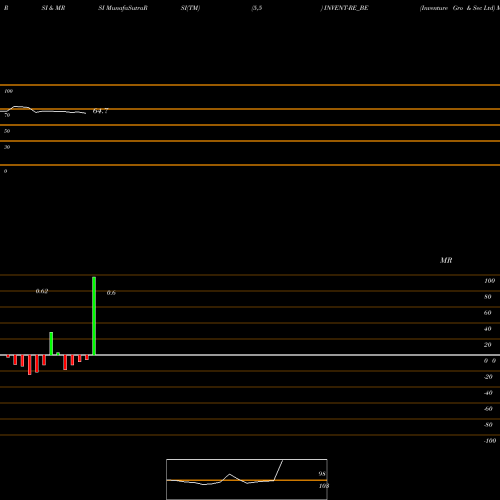Viewport: 500px width, 500px height.
Task: Click the 'Inventure Gro & Sec Ltd' company name
Action: (457, 8)
